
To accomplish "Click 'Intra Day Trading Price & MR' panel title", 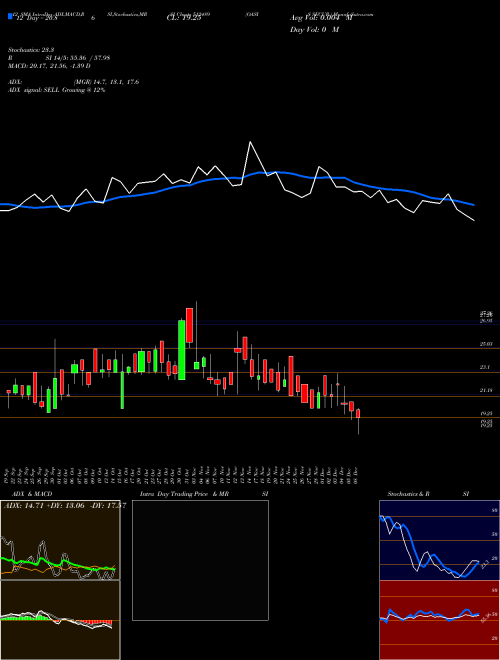I will 184,494.
